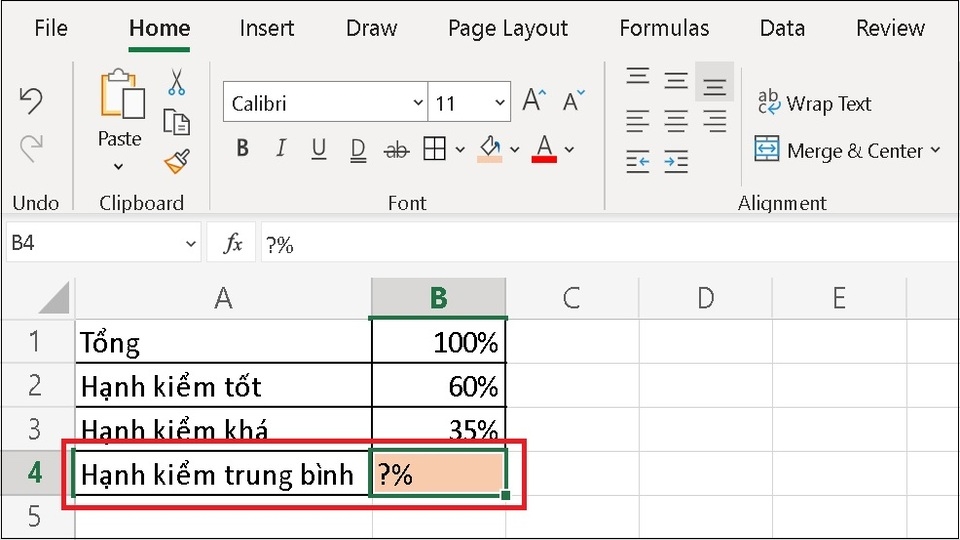The height and width of the screenshot is (540, 960).
Task: Toggle Double Underline formatting
Action: click(x=358, y=150)
